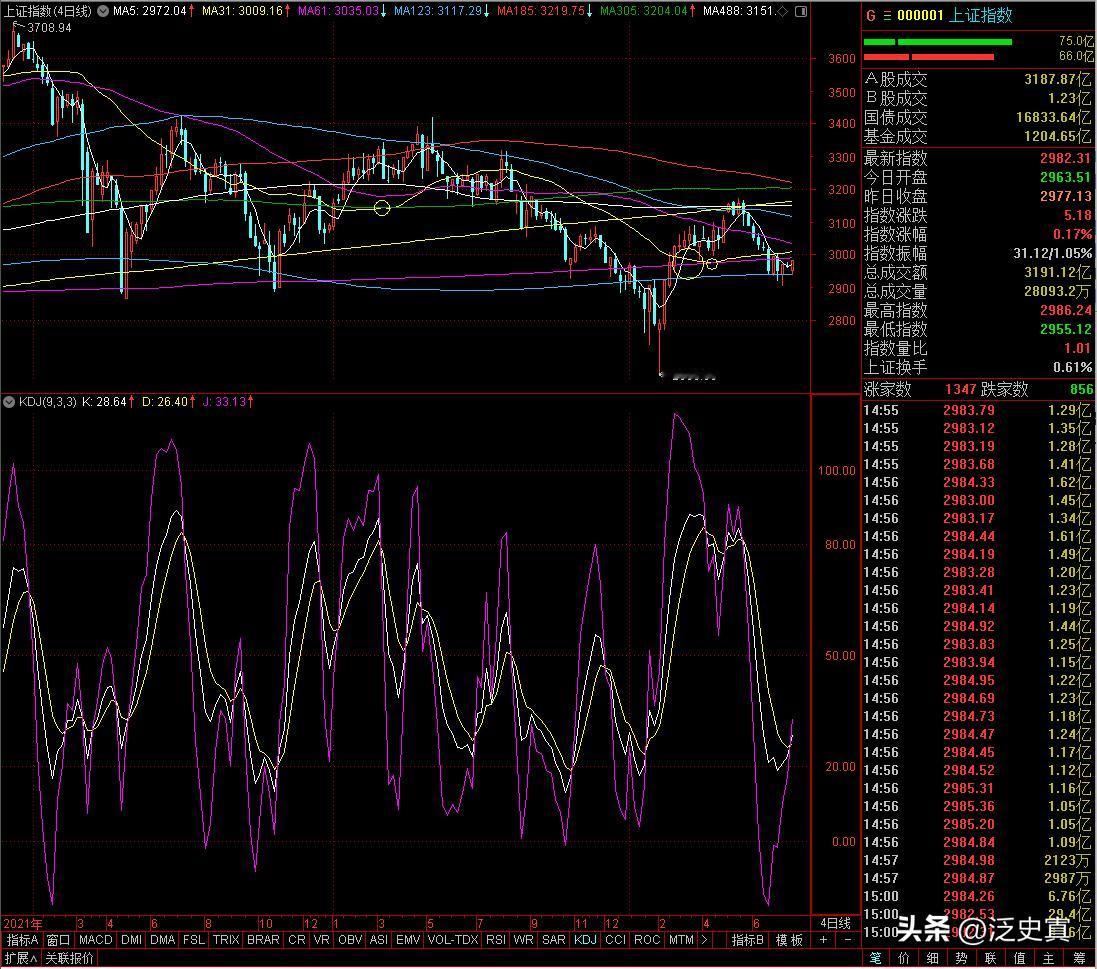The image size is (1097, 969).
Task: Select the 细 tab in bottom-right
Action: tap(933, 958)
